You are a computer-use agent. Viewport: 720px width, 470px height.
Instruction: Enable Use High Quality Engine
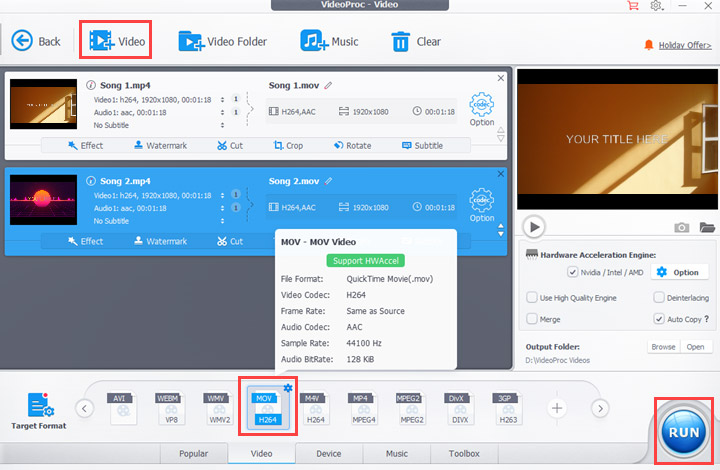[x=532, y=297]
